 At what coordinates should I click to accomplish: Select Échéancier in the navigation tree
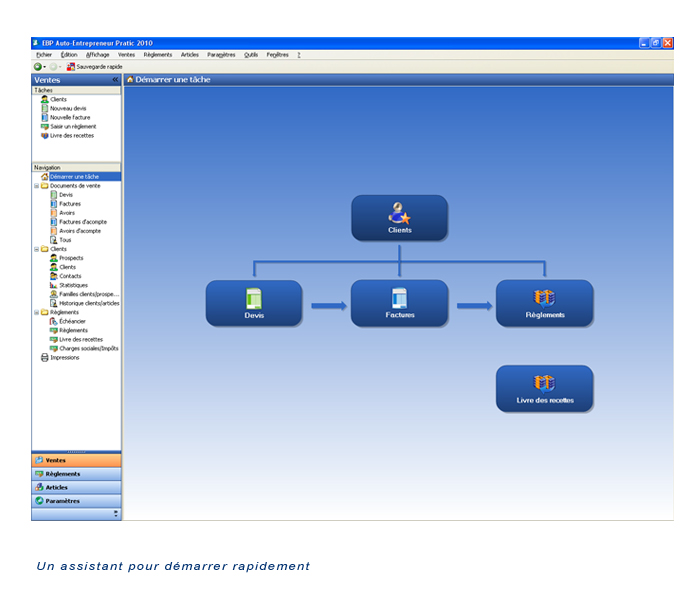coord(73,321)
